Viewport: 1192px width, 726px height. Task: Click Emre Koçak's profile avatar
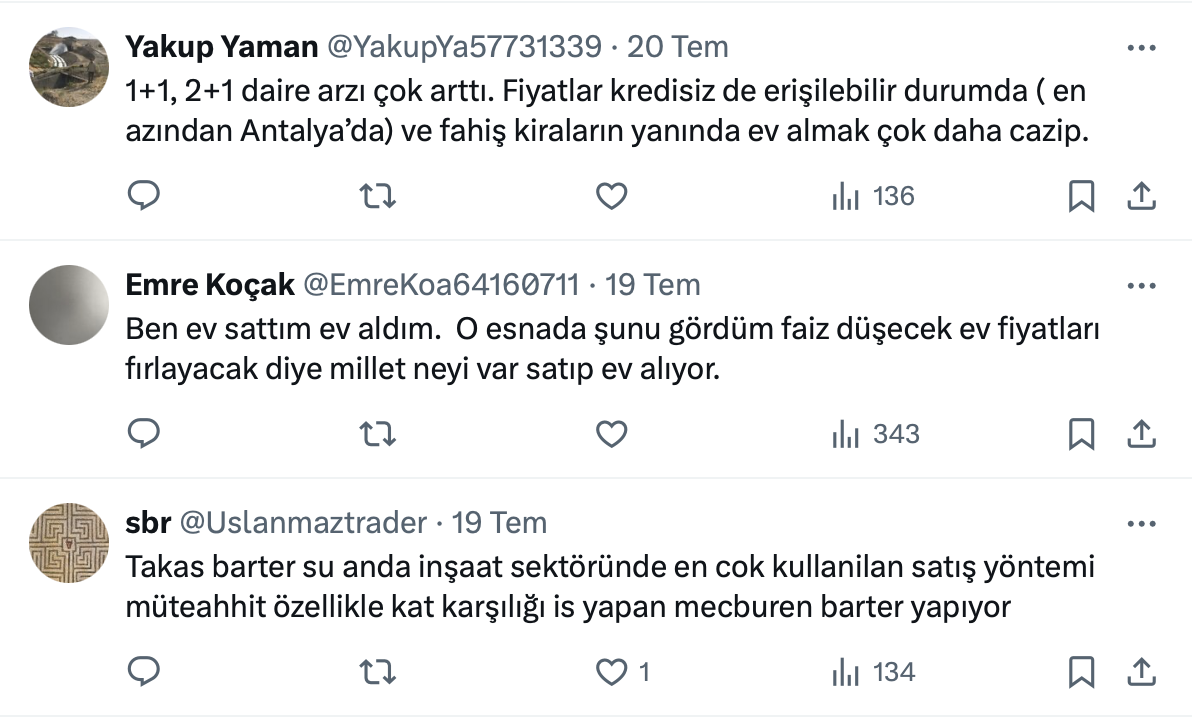69,305
